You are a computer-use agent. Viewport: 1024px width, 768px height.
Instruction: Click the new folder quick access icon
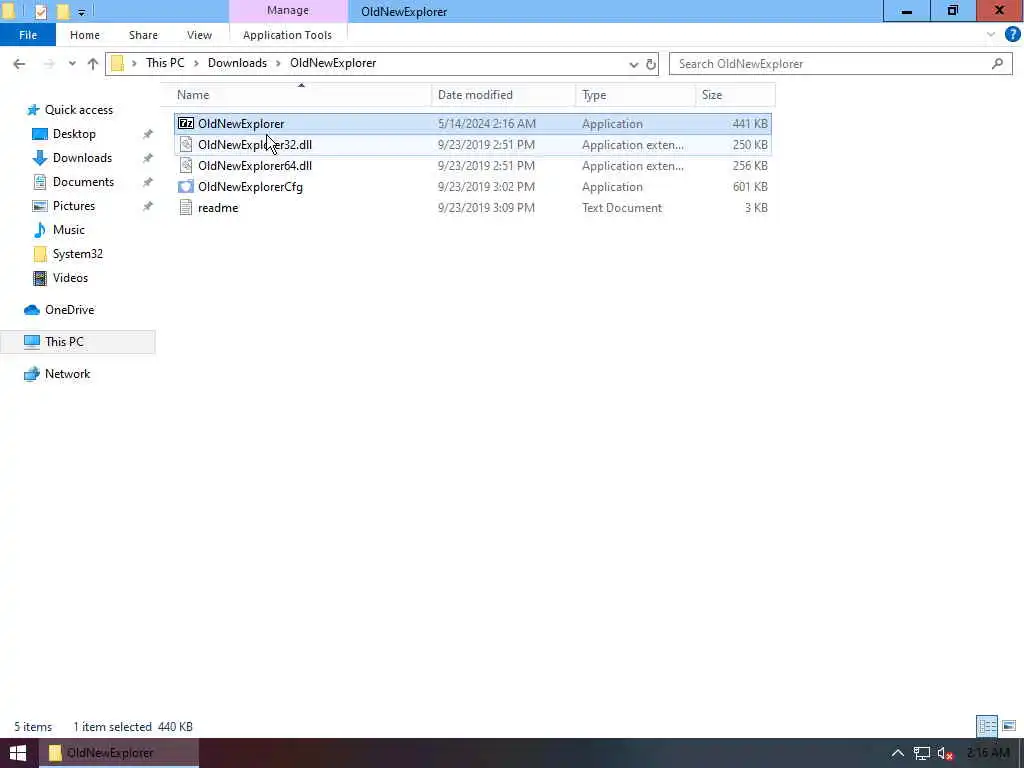[63, 11]
